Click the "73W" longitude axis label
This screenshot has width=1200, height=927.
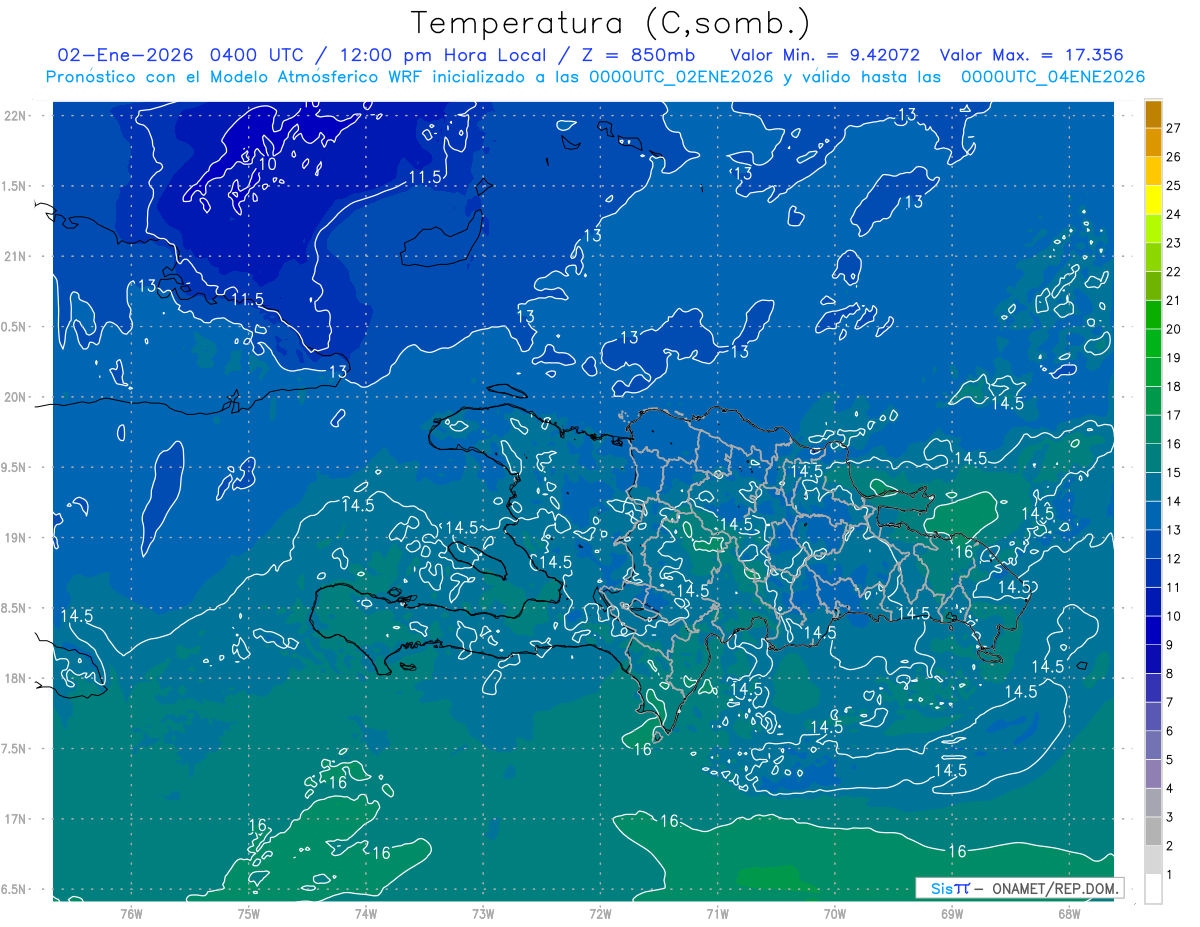click(x=482, y=913)
